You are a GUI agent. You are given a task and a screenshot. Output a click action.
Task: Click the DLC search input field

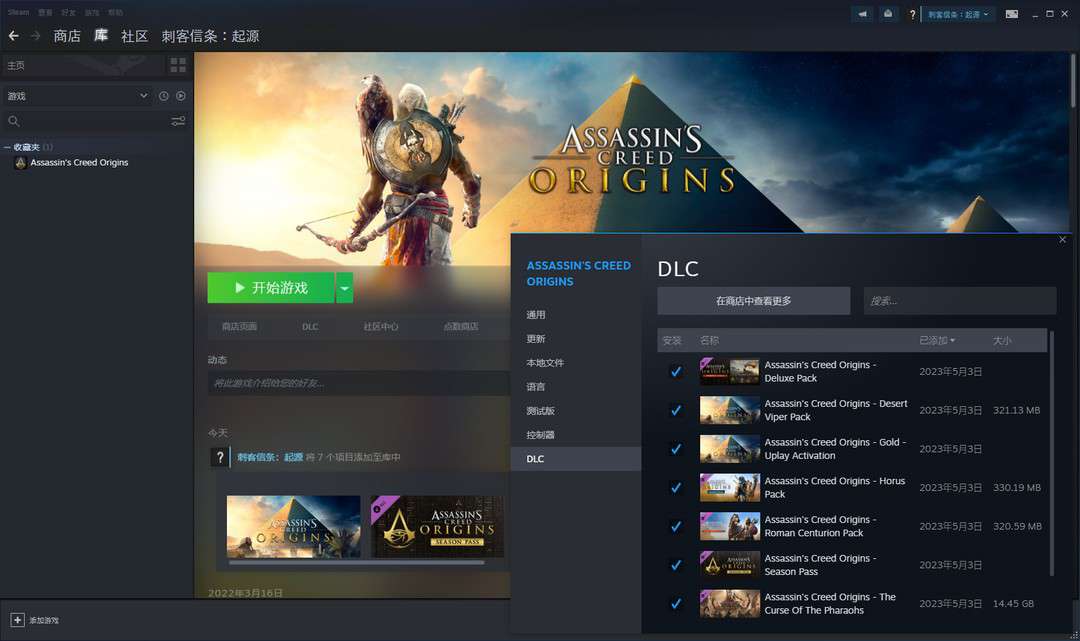[959, 301]
